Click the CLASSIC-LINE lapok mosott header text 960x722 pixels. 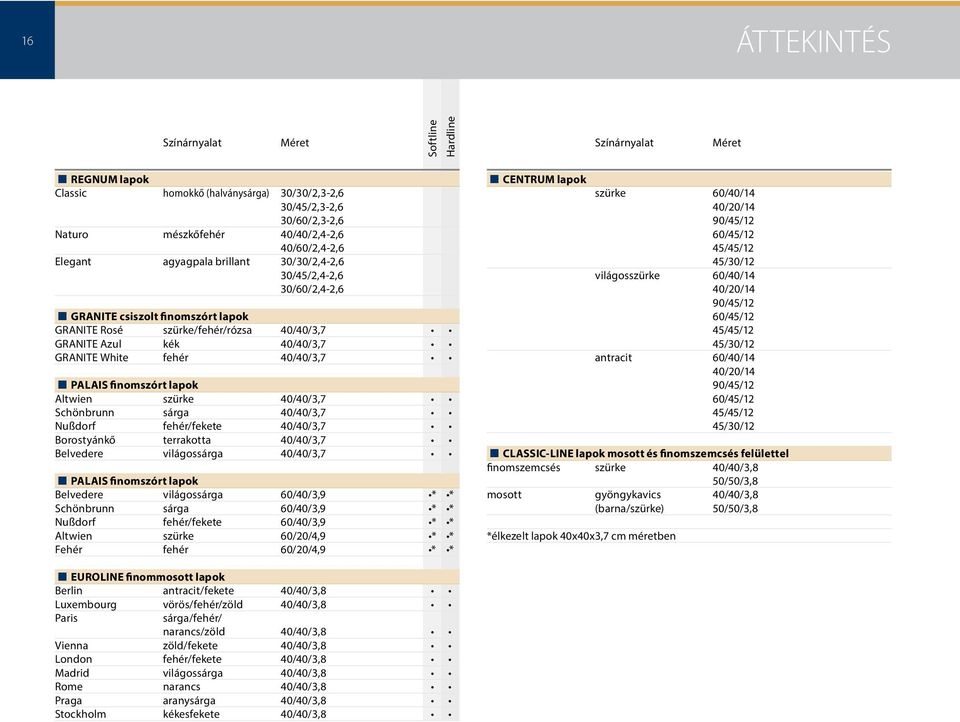(645, 454)
